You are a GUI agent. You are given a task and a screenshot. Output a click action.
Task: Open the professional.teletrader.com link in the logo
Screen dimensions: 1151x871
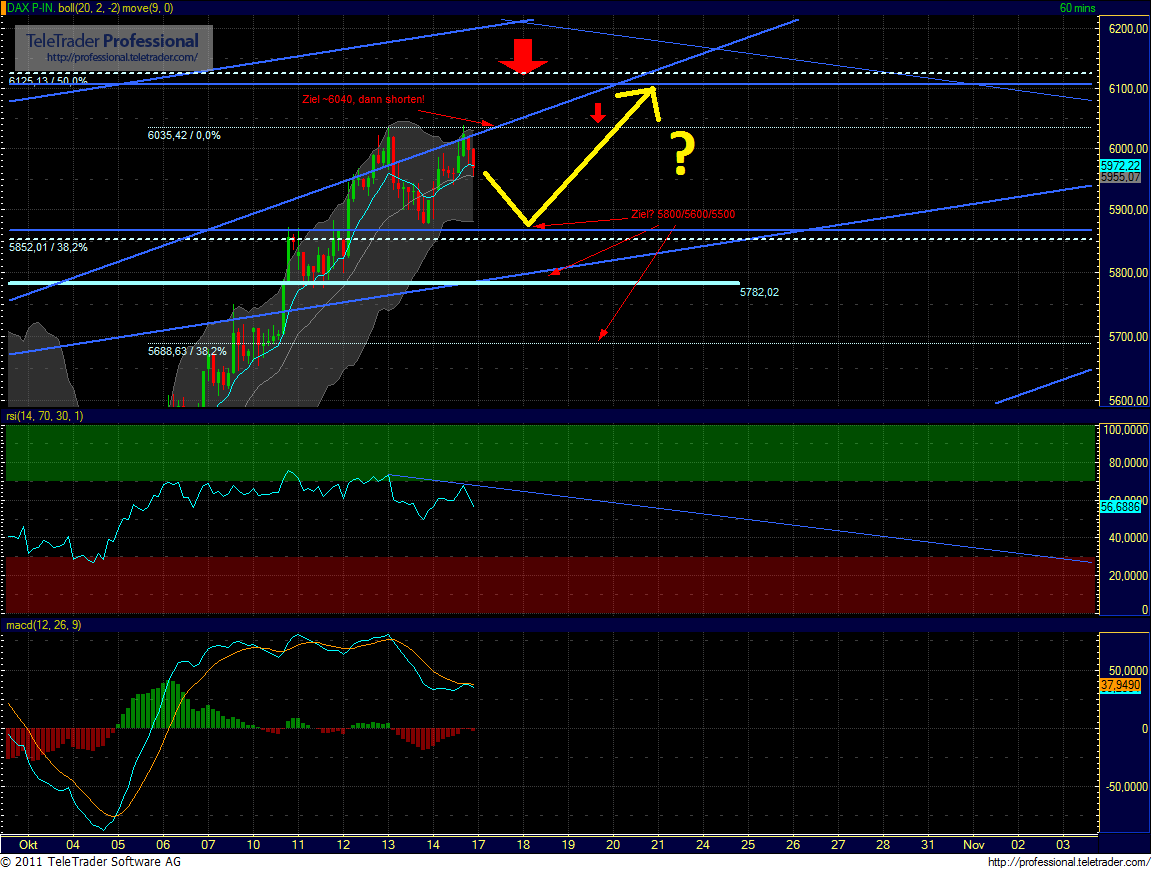click(122, 57)
